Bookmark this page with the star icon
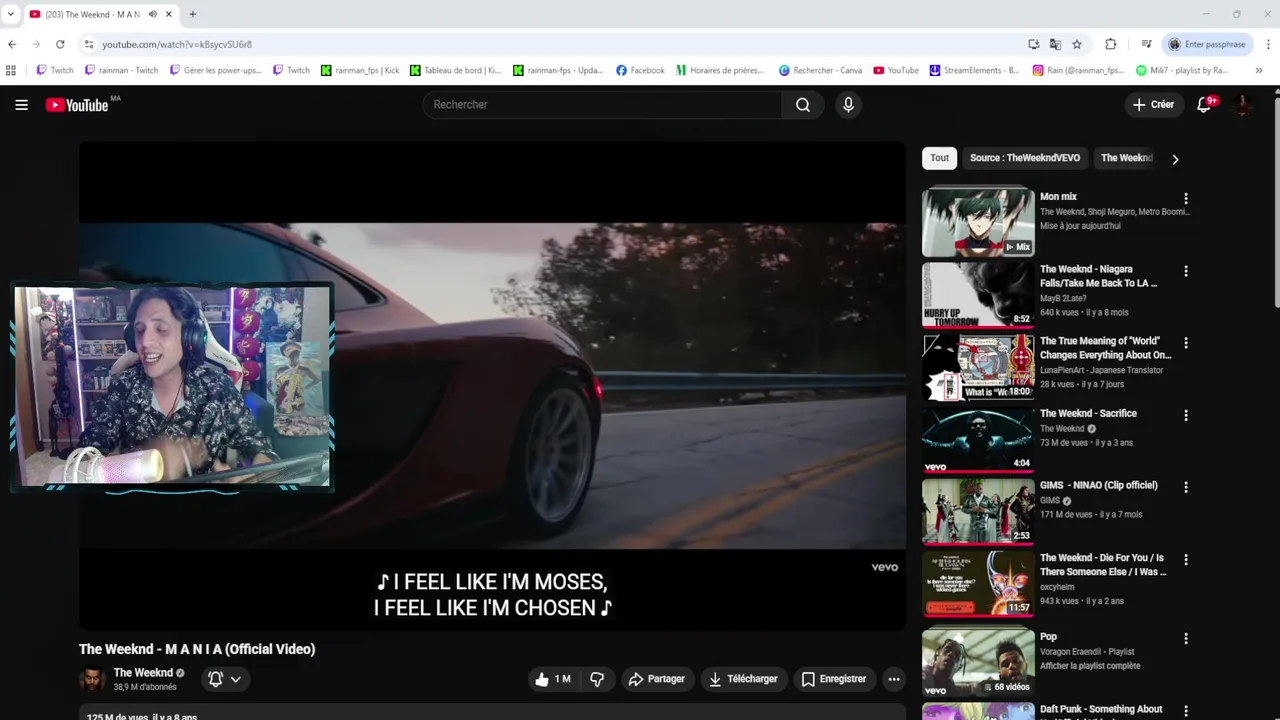 (1077, 44)
